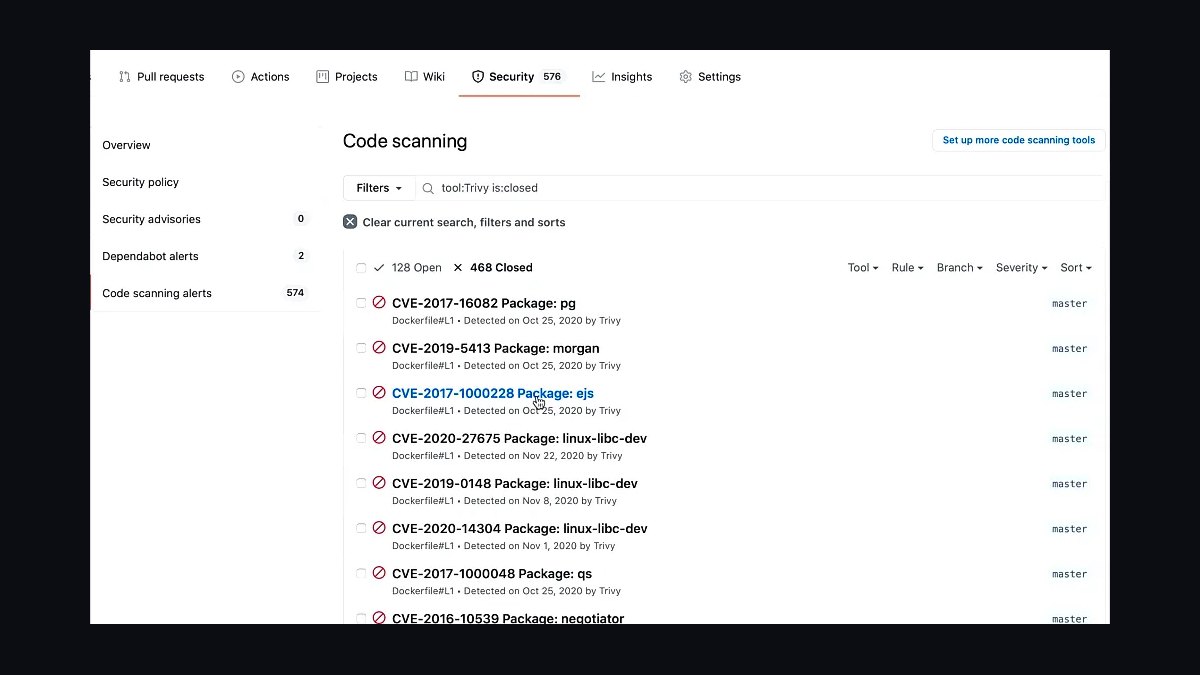This screenshot has height=675, width=1200.
Task: Click closed icon for CVE-2017-1000228 alert
Action: [379, 393]
